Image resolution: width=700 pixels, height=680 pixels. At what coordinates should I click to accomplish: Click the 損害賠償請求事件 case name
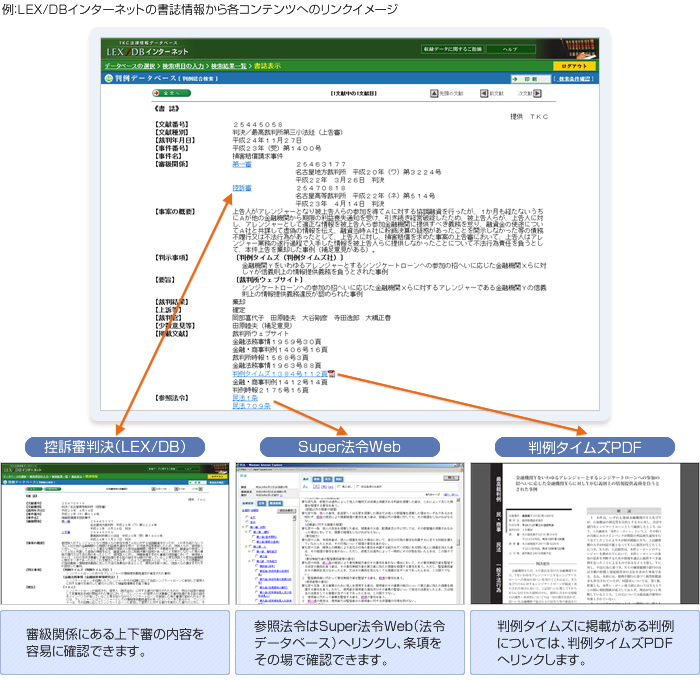pos(258,156)
